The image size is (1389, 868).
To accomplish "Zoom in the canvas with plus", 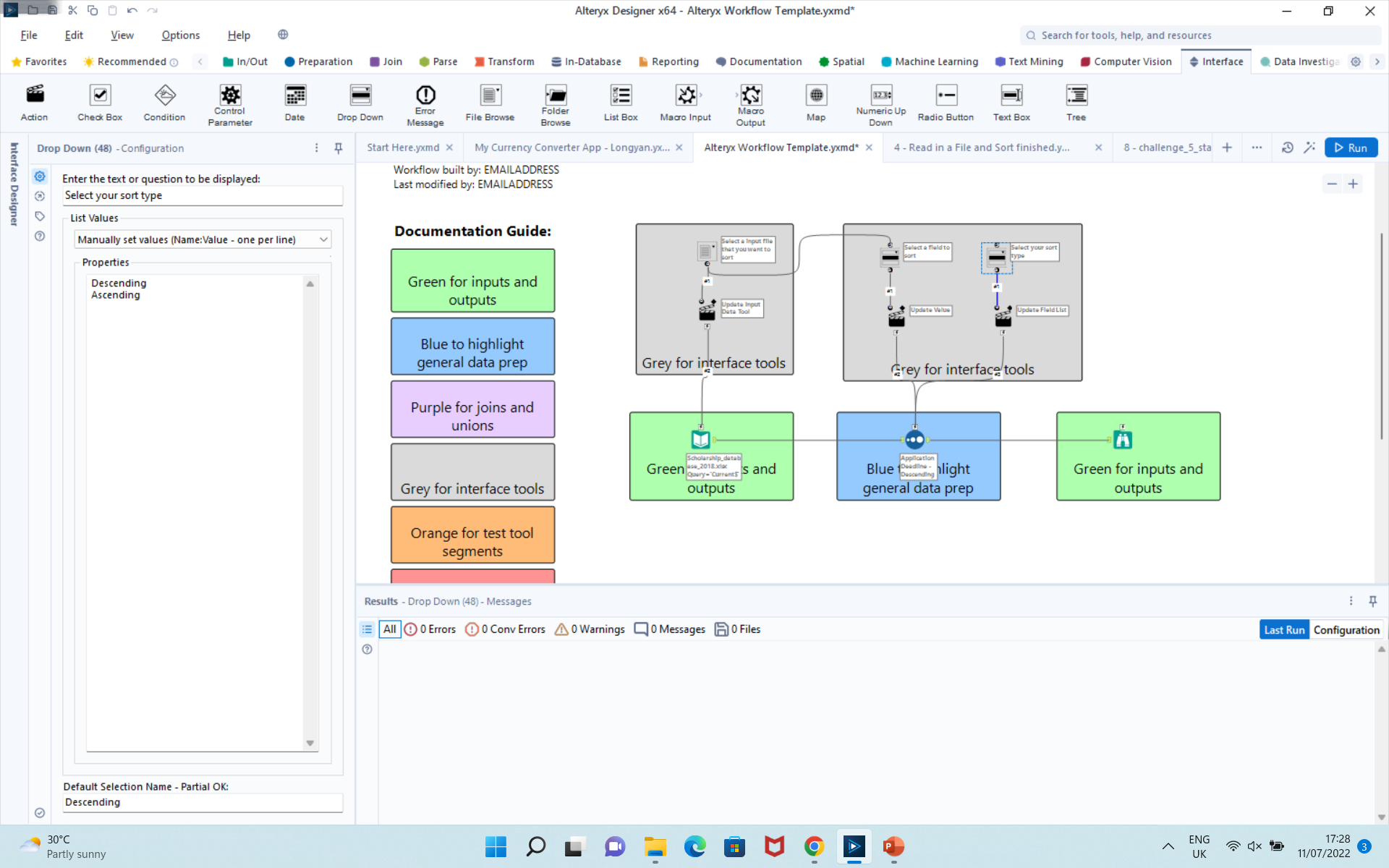I will point(1353,184).
